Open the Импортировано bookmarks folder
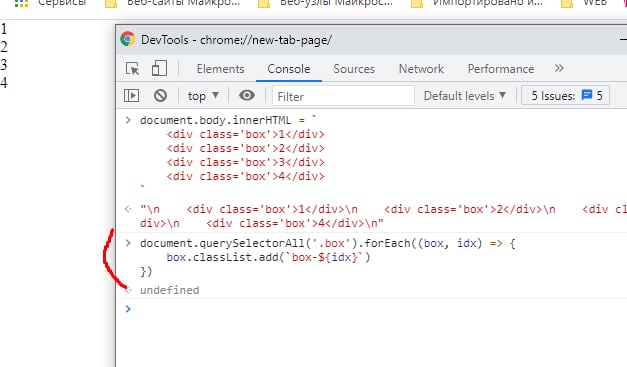The width and height of the screenshot is (627, 367). 477,3
